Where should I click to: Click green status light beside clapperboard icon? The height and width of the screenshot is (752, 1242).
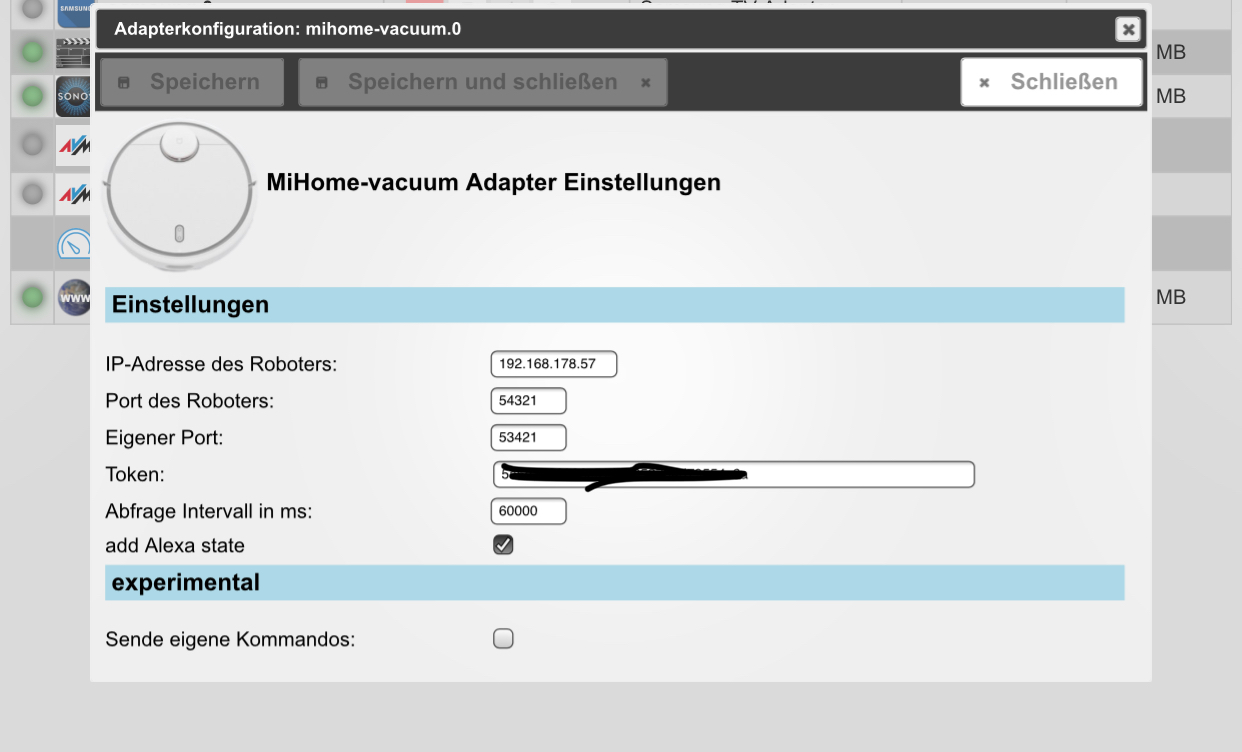pyautogui.click(x=33, y=52)
